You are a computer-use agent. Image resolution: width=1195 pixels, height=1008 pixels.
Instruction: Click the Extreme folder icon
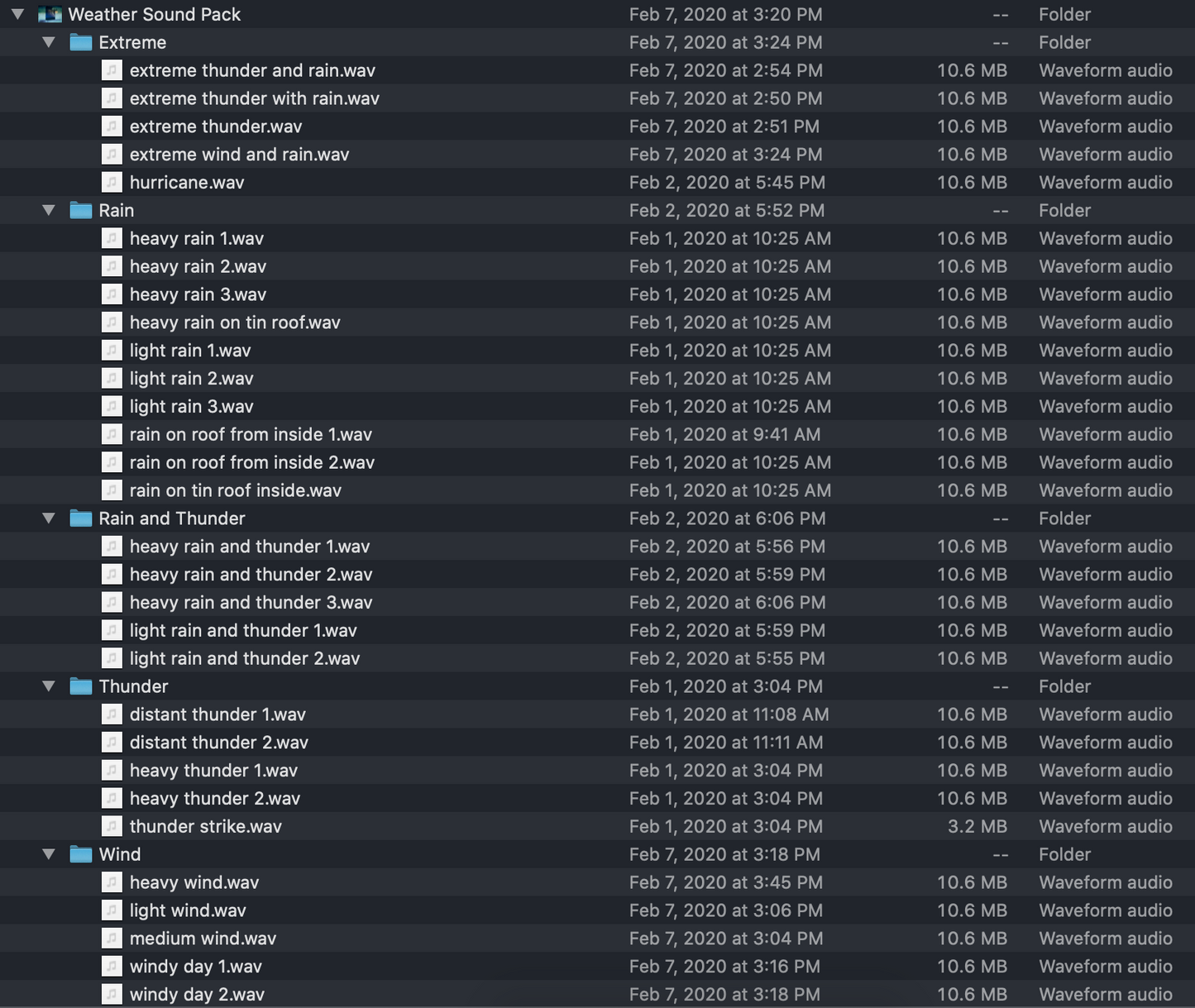80,43
